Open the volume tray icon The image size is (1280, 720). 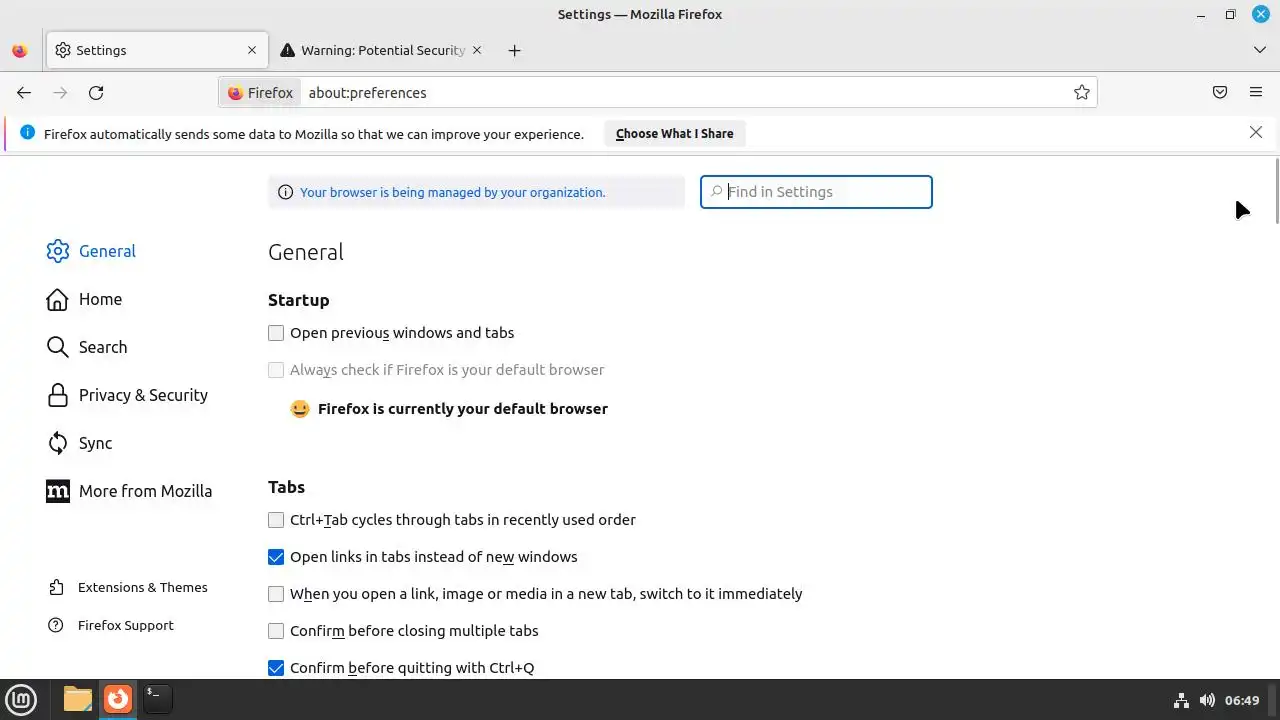pyautogui.click(x=1207, y=700)
